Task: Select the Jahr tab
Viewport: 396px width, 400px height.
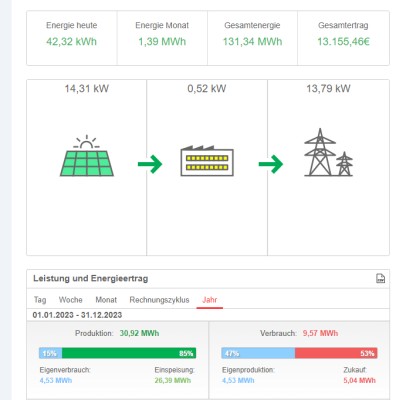Action: point(210,300)
